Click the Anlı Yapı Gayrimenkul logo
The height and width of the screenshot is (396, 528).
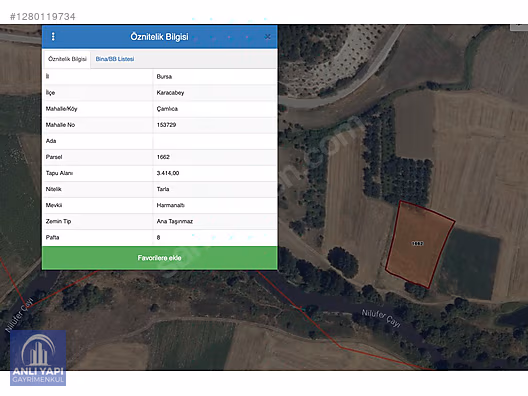(x=38, y=358)
